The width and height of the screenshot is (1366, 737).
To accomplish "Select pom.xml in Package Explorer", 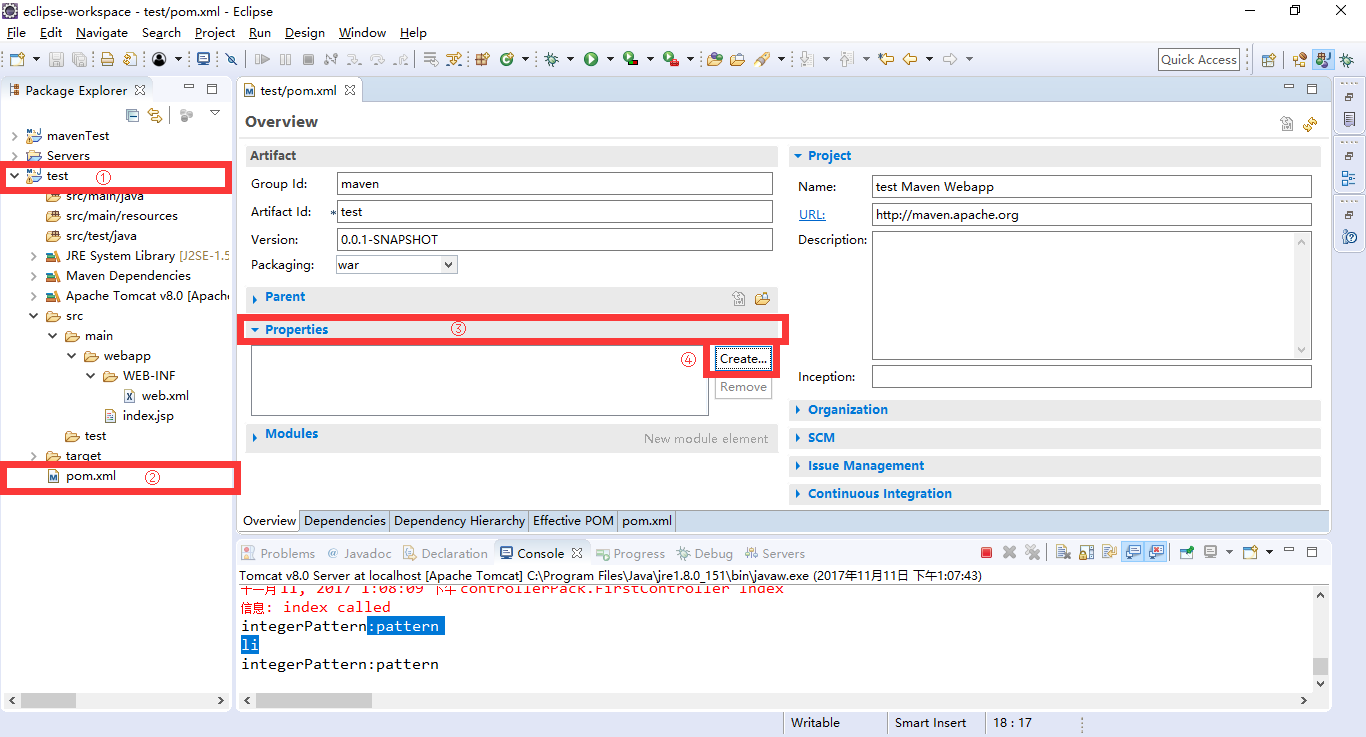I will (x=91, y=476).
